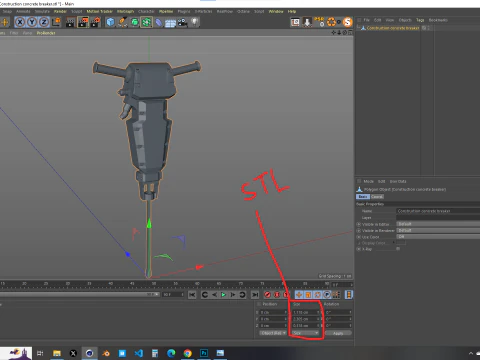This screenshot has width=480, height=360.
Task: Go to start of timeline
Action: click(192, 295)
